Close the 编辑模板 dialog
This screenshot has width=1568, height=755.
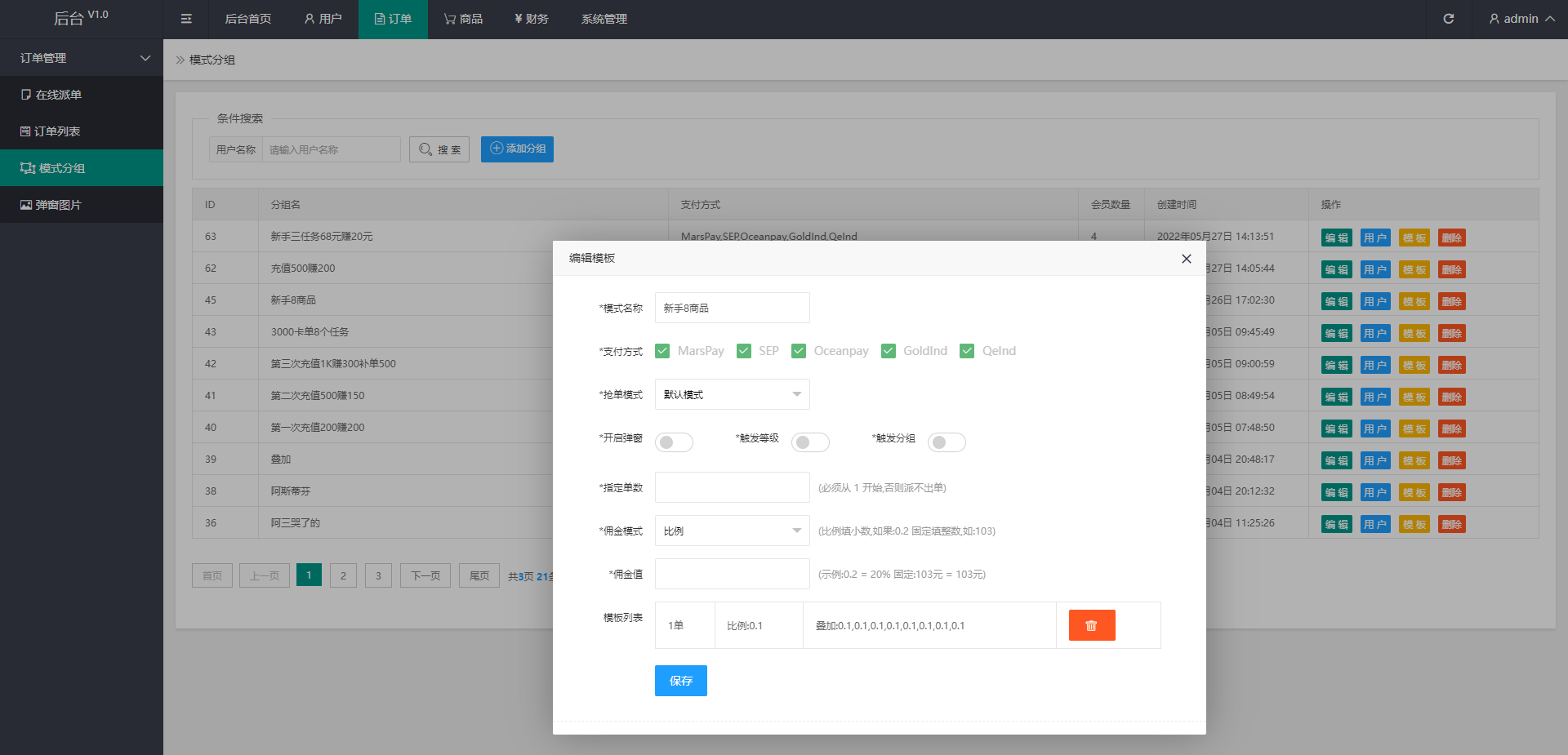click(1186, 259)
